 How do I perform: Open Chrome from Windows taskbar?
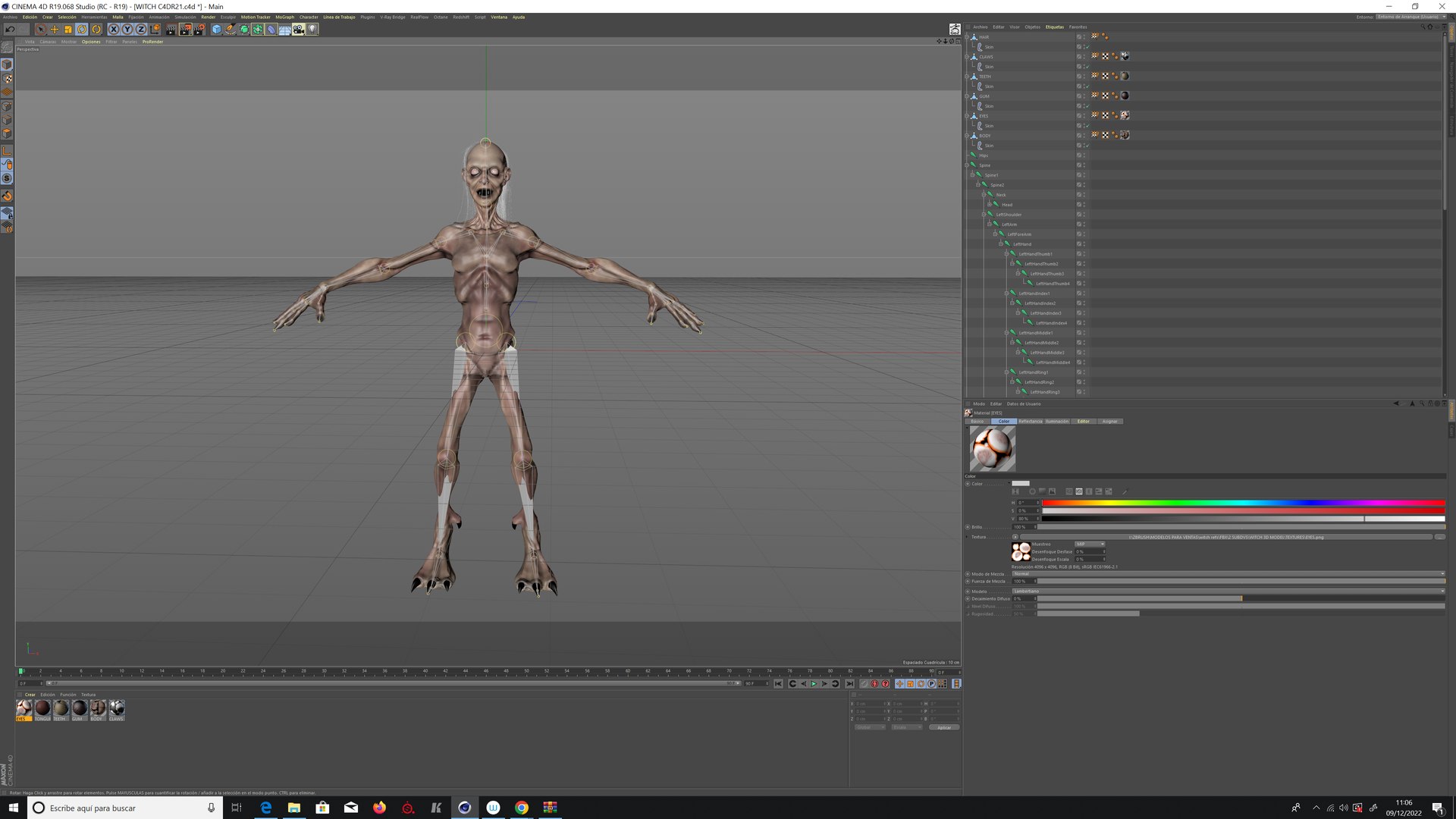pos(522,808)
